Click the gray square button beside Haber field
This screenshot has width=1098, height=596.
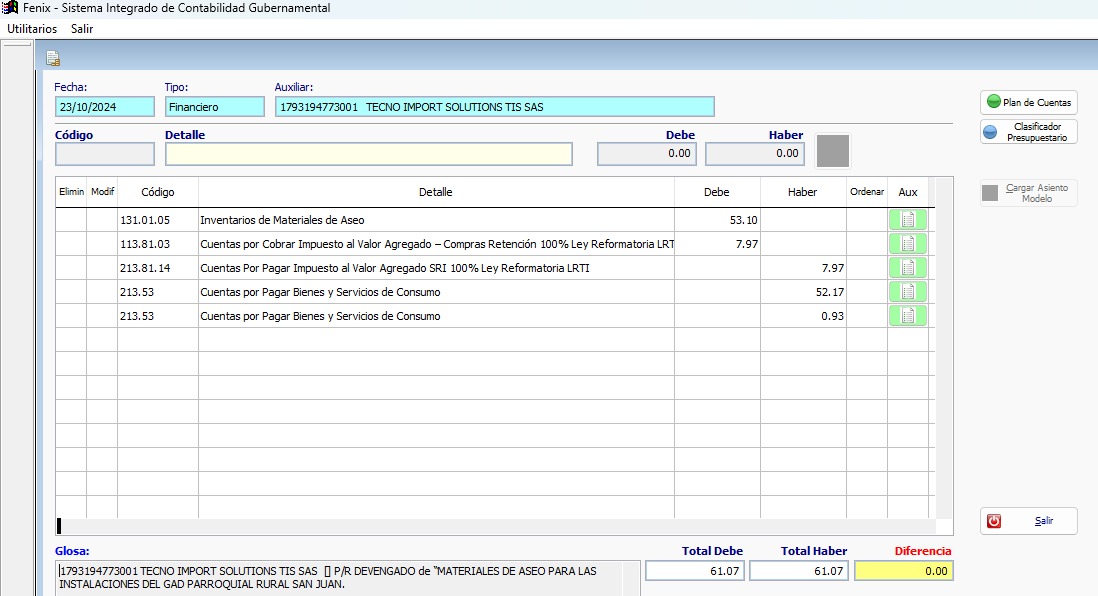click(x=833, y=151)
